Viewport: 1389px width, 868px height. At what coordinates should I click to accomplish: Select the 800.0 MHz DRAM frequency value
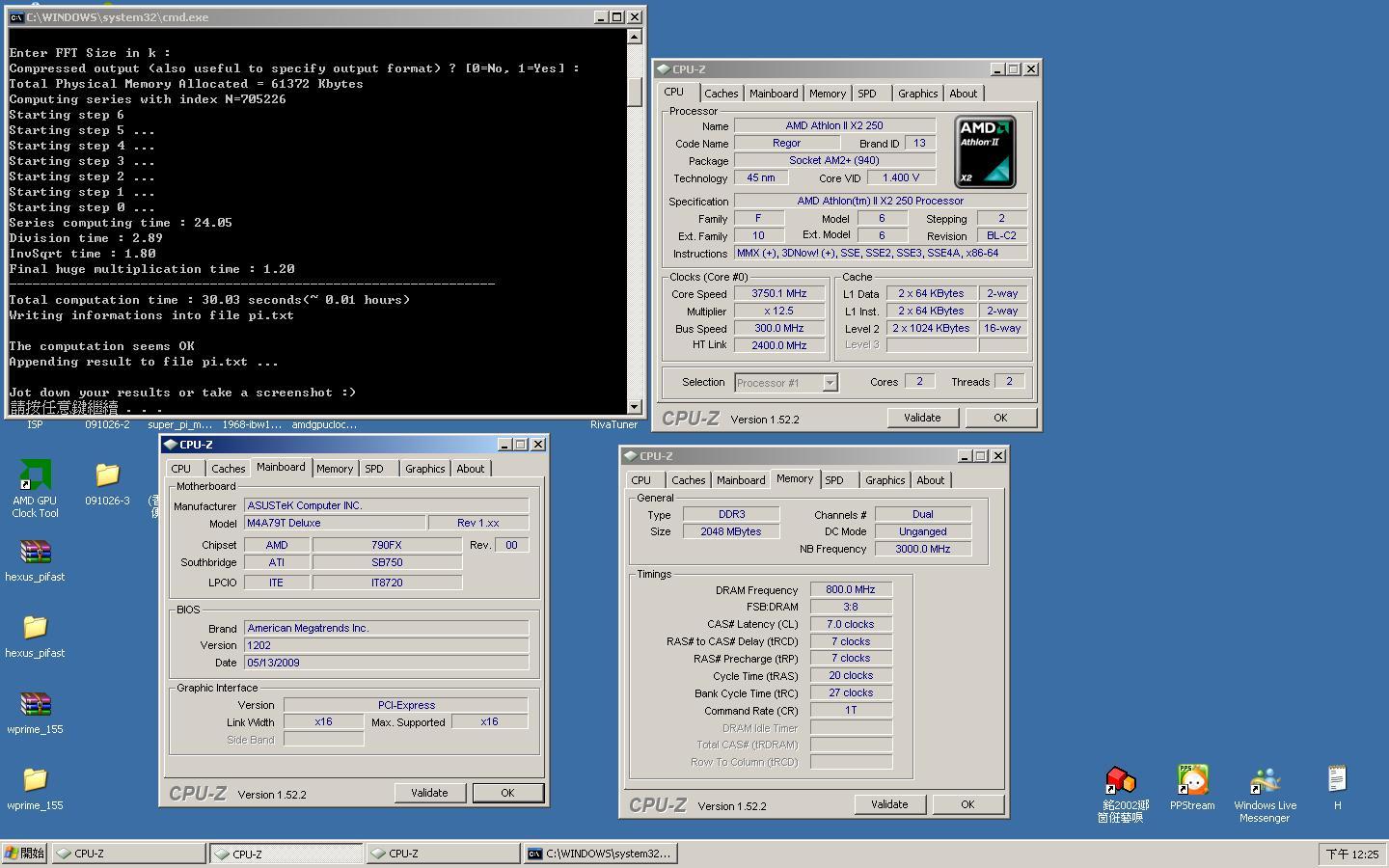click(x=851, y=589)
